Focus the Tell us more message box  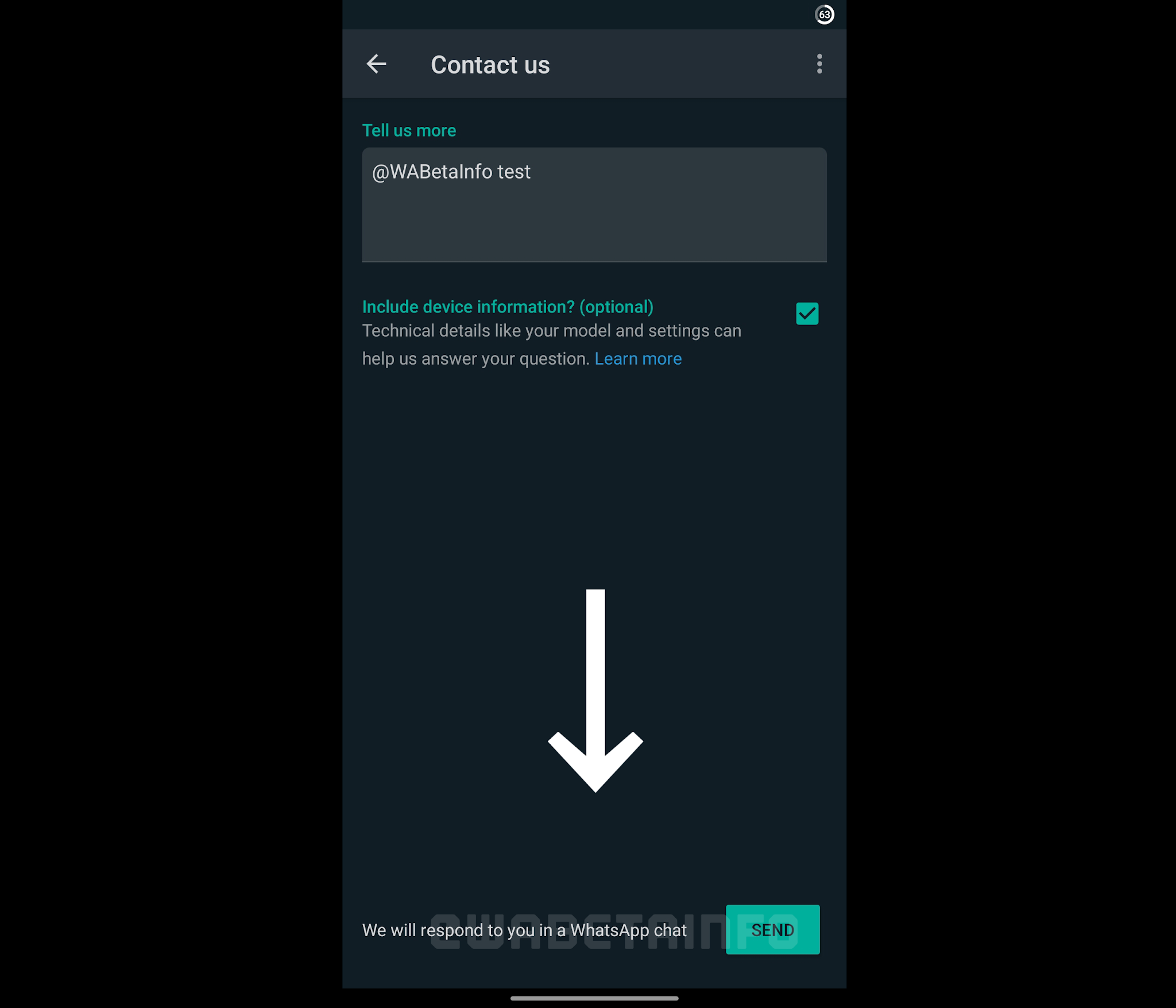[x=594, y=204]
